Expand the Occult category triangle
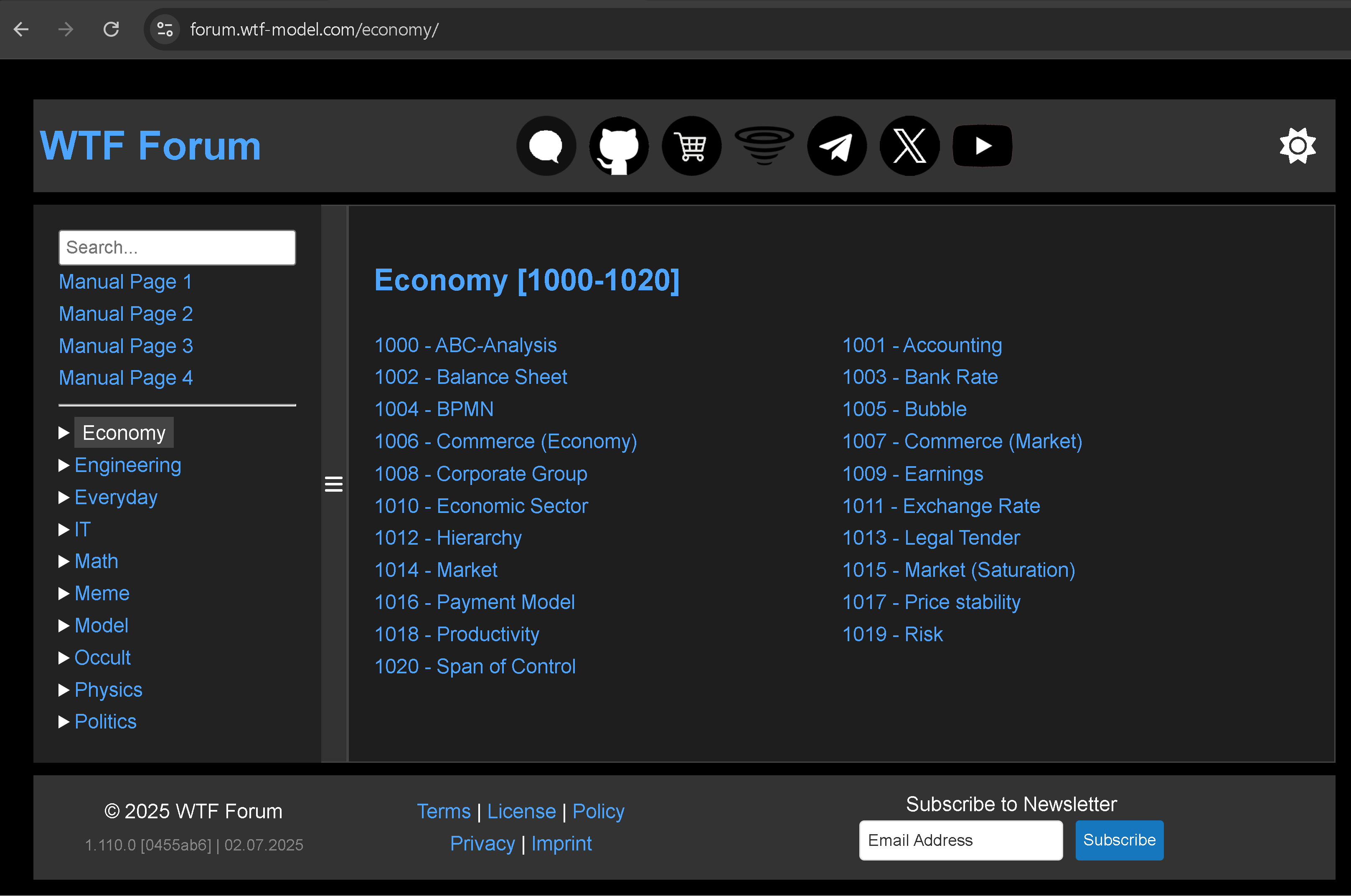Screen dimensions: 1351x896 [63, 658]
